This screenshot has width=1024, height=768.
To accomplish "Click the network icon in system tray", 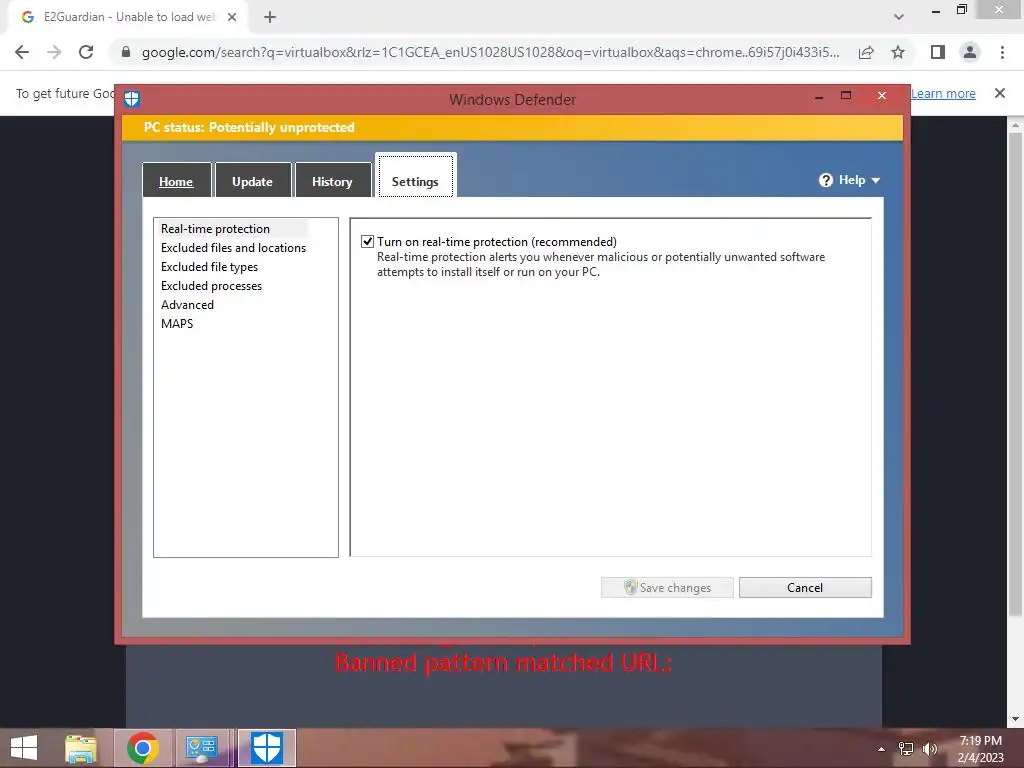I will coord(906,749).
